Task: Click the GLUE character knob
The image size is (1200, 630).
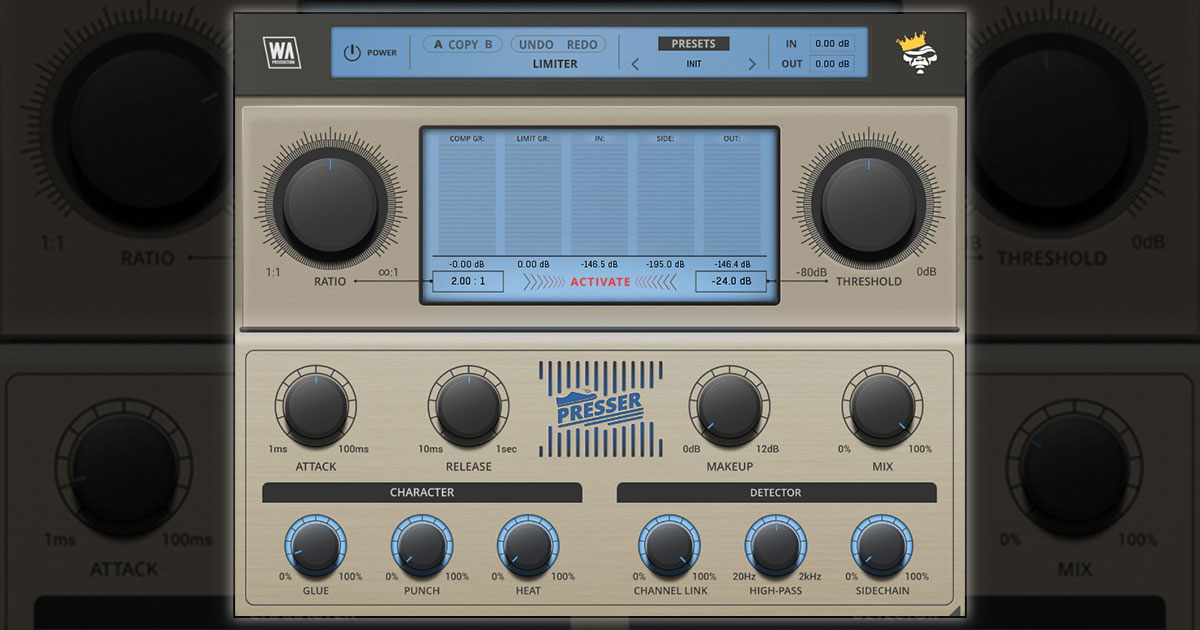Action: click(315, 545)
